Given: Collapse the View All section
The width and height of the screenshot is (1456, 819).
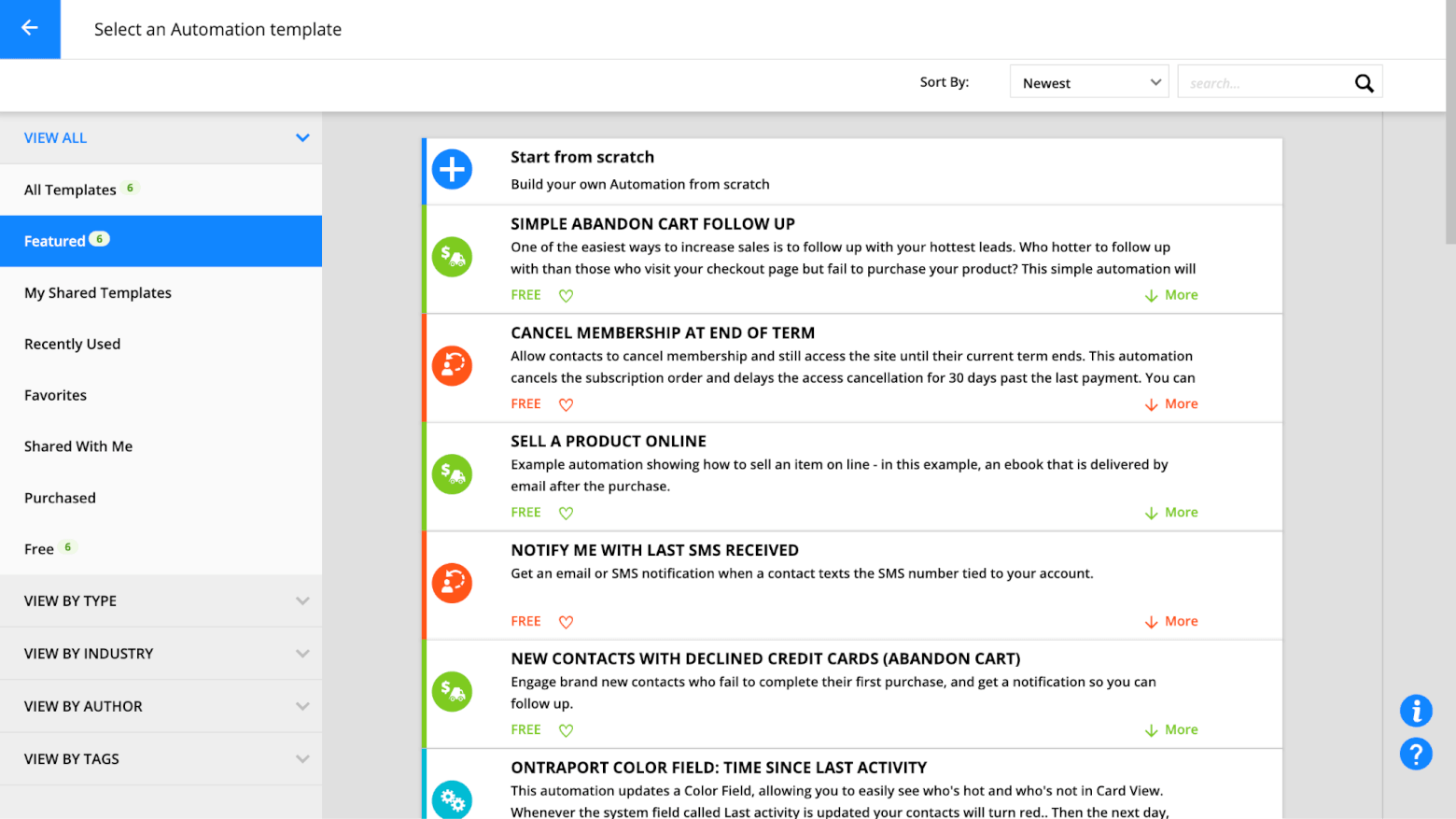Looking at the screenshot, I should point(302,137).
